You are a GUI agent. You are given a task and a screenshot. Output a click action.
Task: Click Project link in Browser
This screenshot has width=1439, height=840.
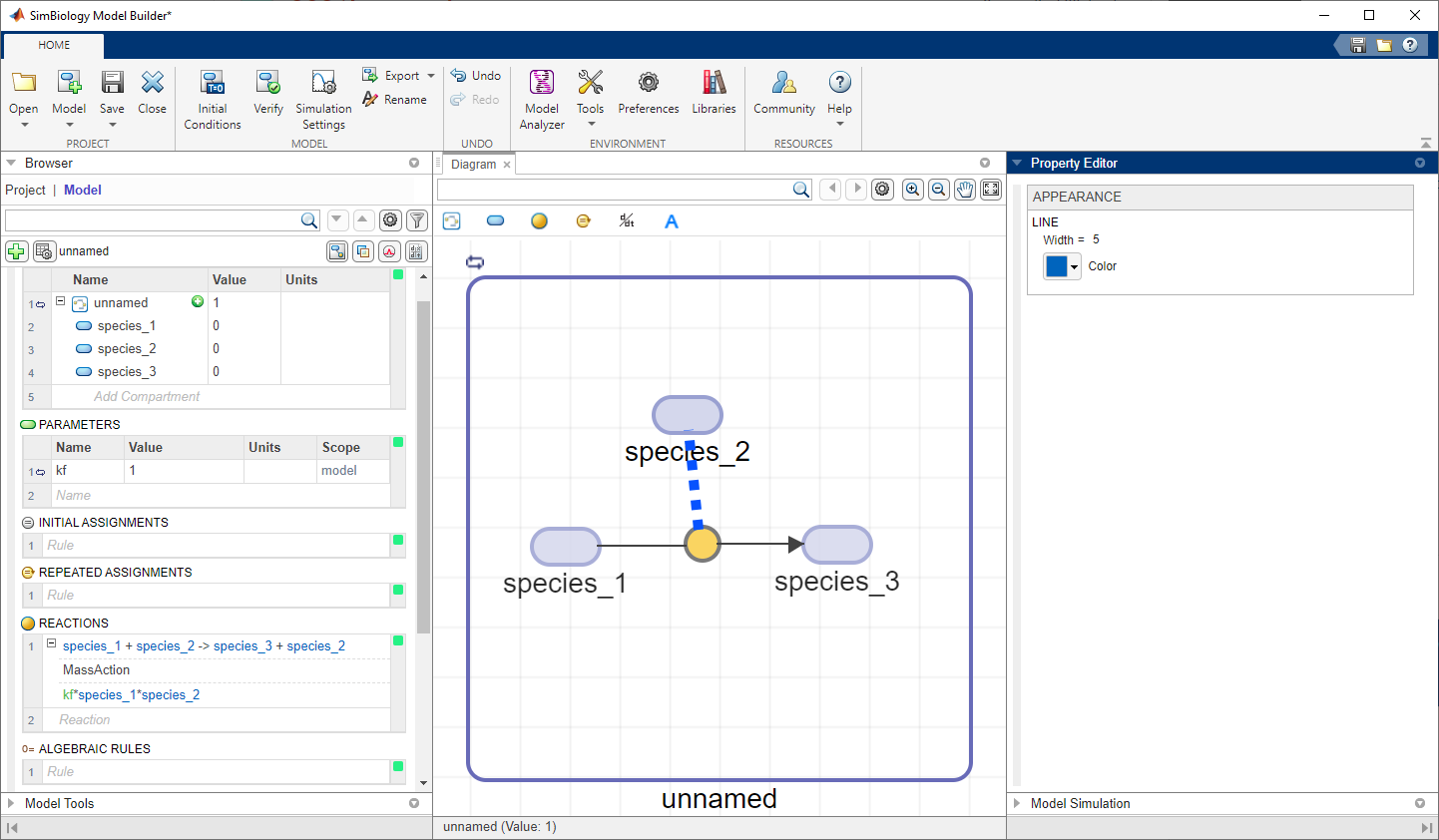(x=25, y=190)
